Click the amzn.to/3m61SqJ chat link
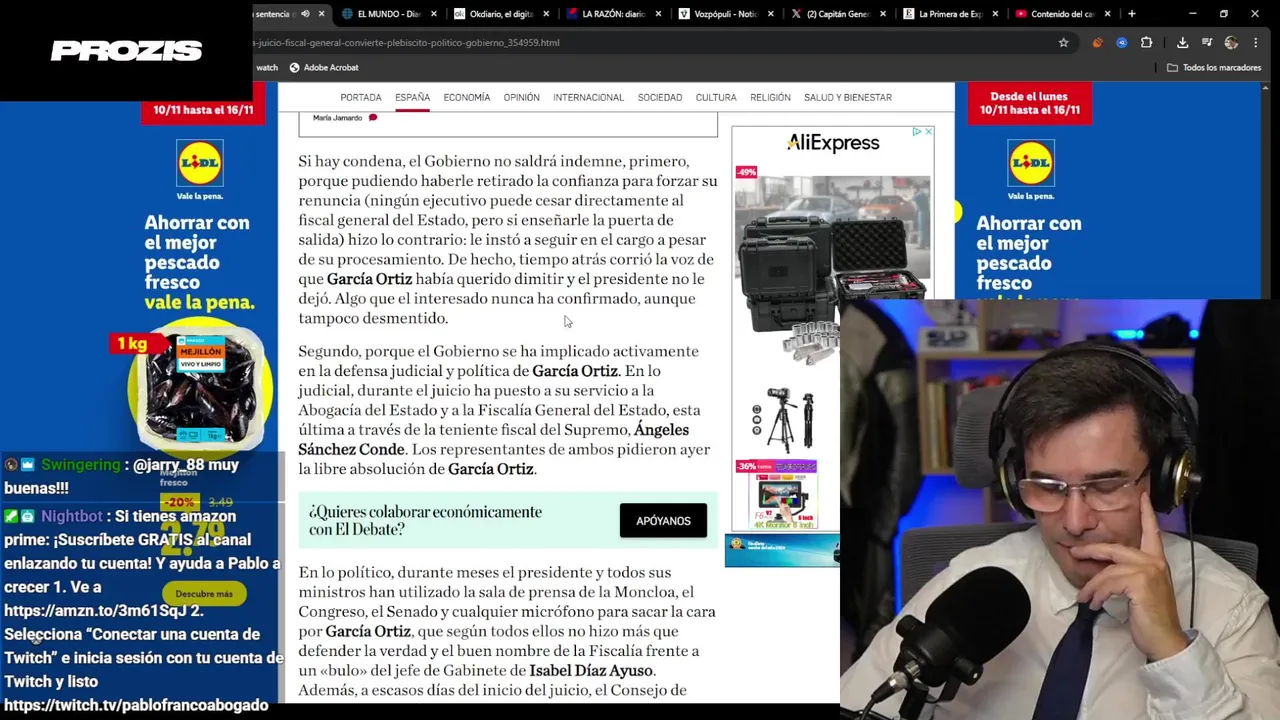 (95, 611)
